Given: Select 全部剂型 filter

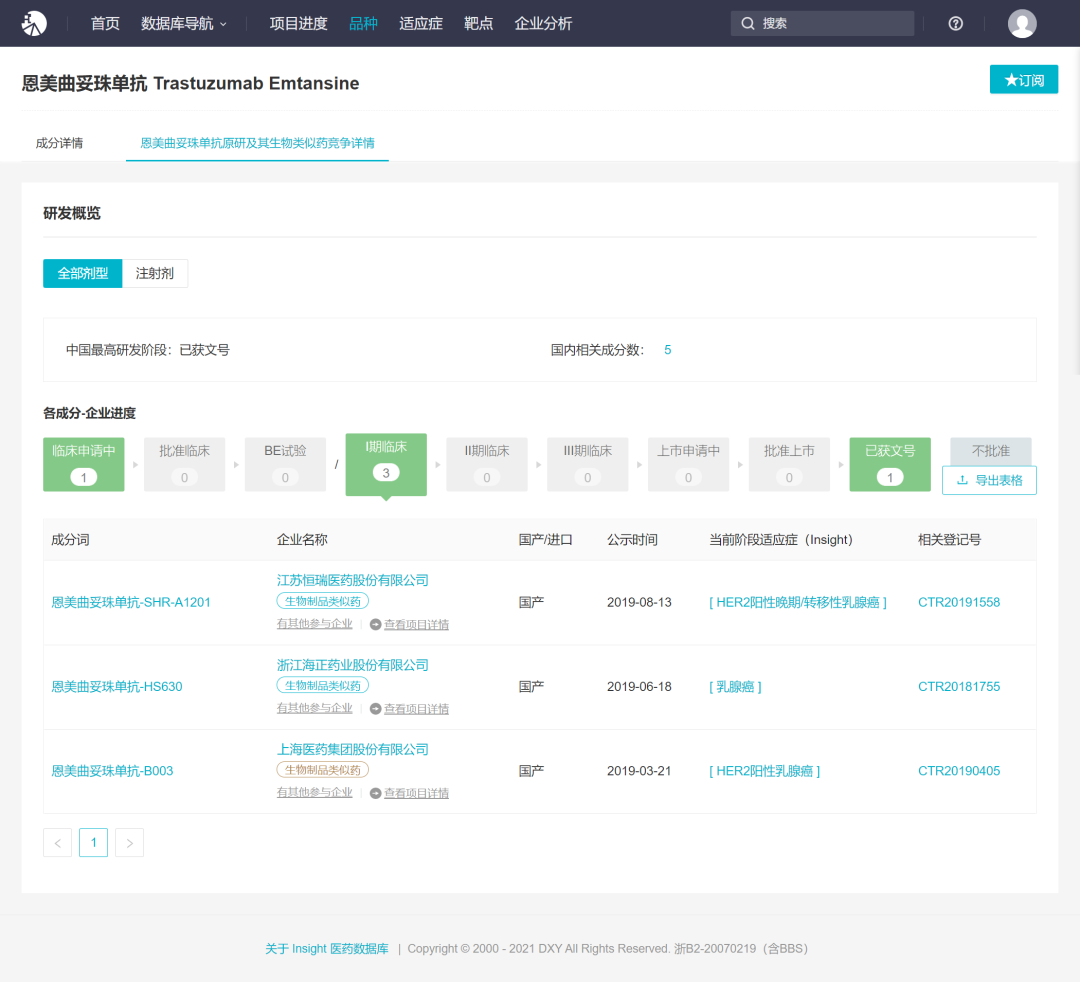Looking at the screenshot, I should pos(83,273).
